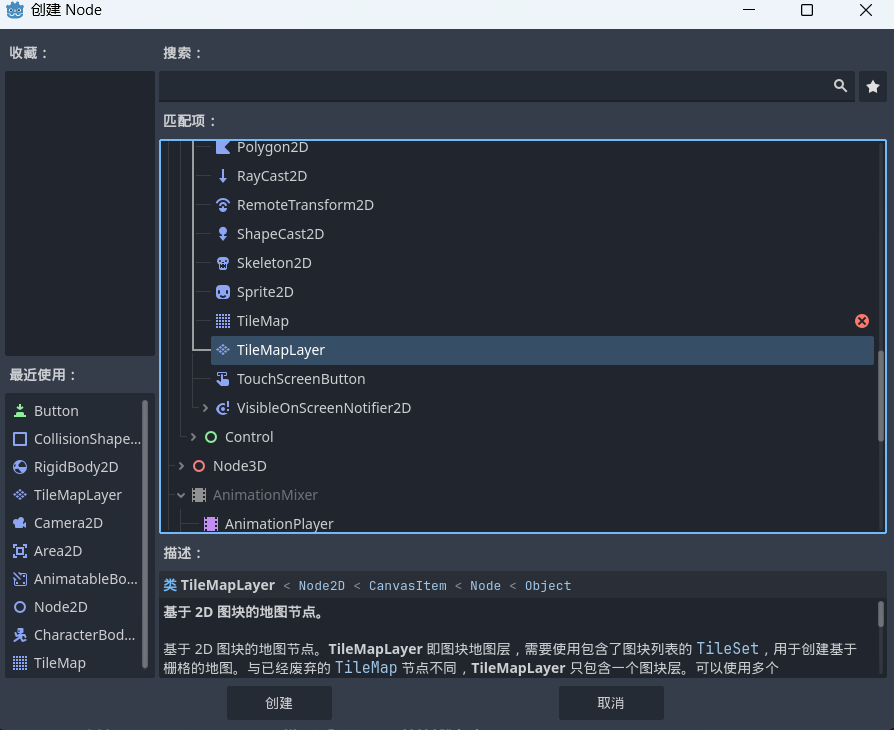
Task: Click the 创建 button
Action: point(279,703)
